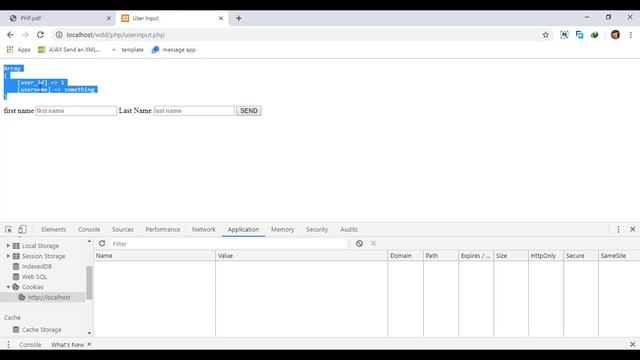Open the Network panel
This screenshot has width=640, height=360.
tap(204, 229)
